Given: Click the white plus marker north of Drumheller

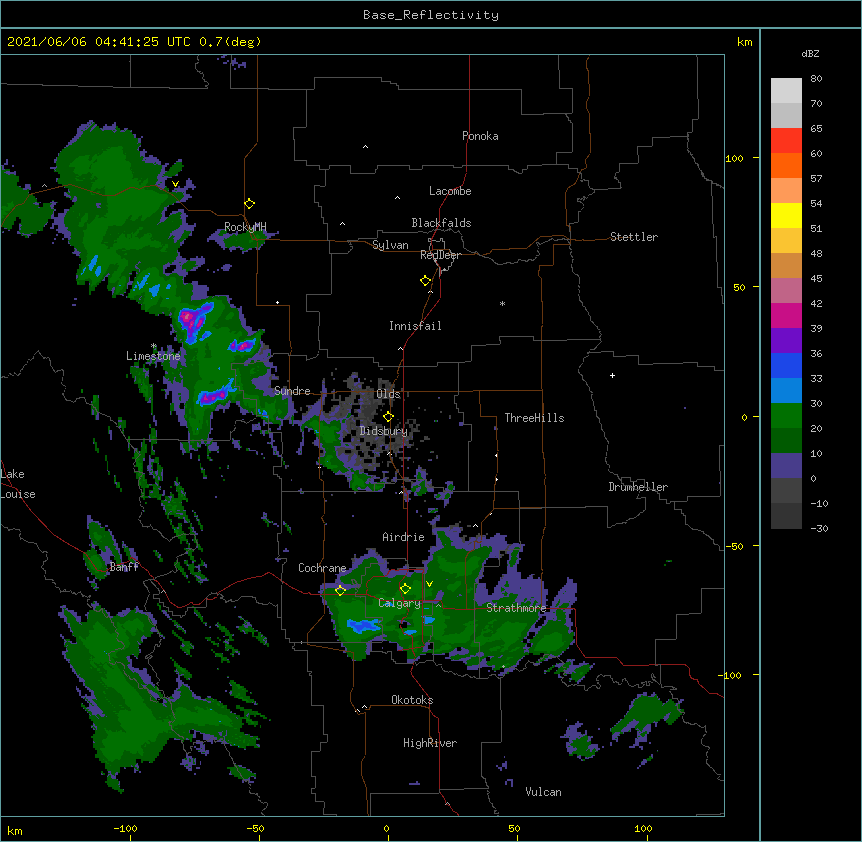Looking at the screenshot, I should pos(612,375).
